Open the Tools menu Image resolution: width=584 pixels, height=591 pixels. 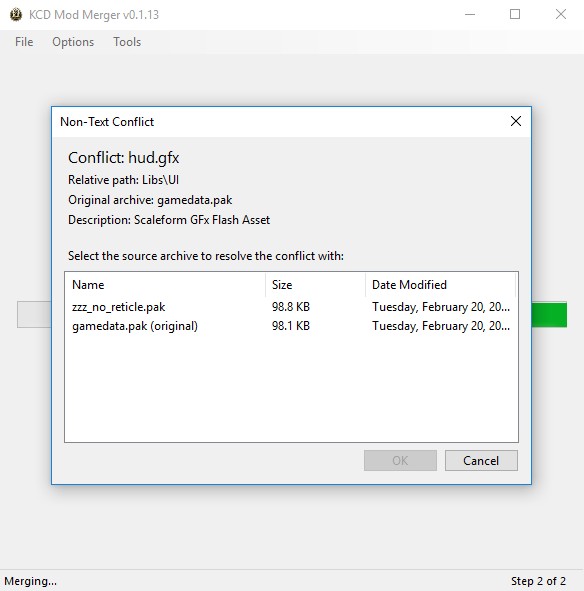coord(127,42)
